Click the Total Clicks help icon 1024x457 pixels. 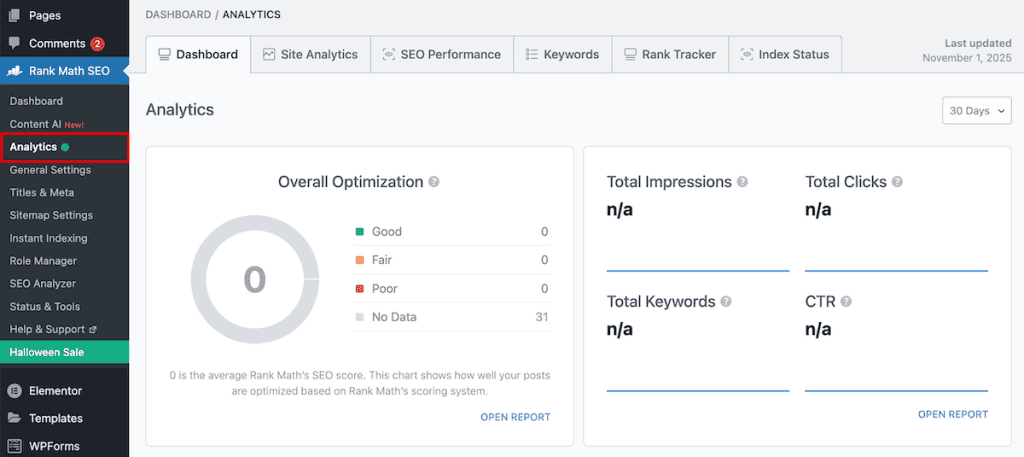897,181
